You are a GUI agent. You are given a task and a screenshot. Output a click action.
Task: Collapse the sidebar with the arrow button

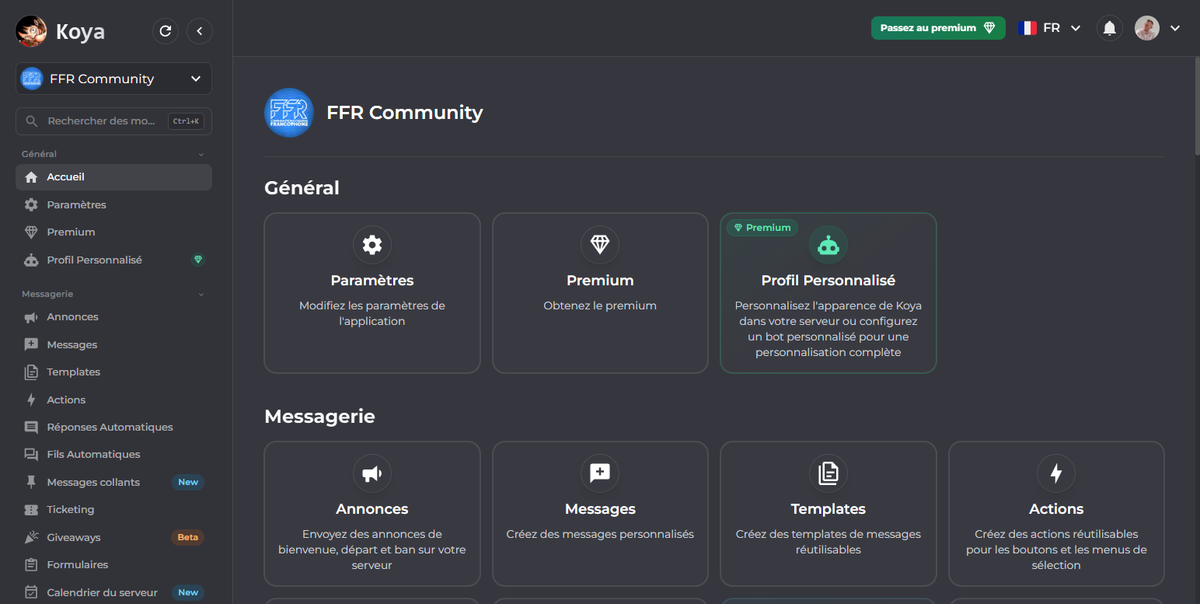click(x=200, y=31)
